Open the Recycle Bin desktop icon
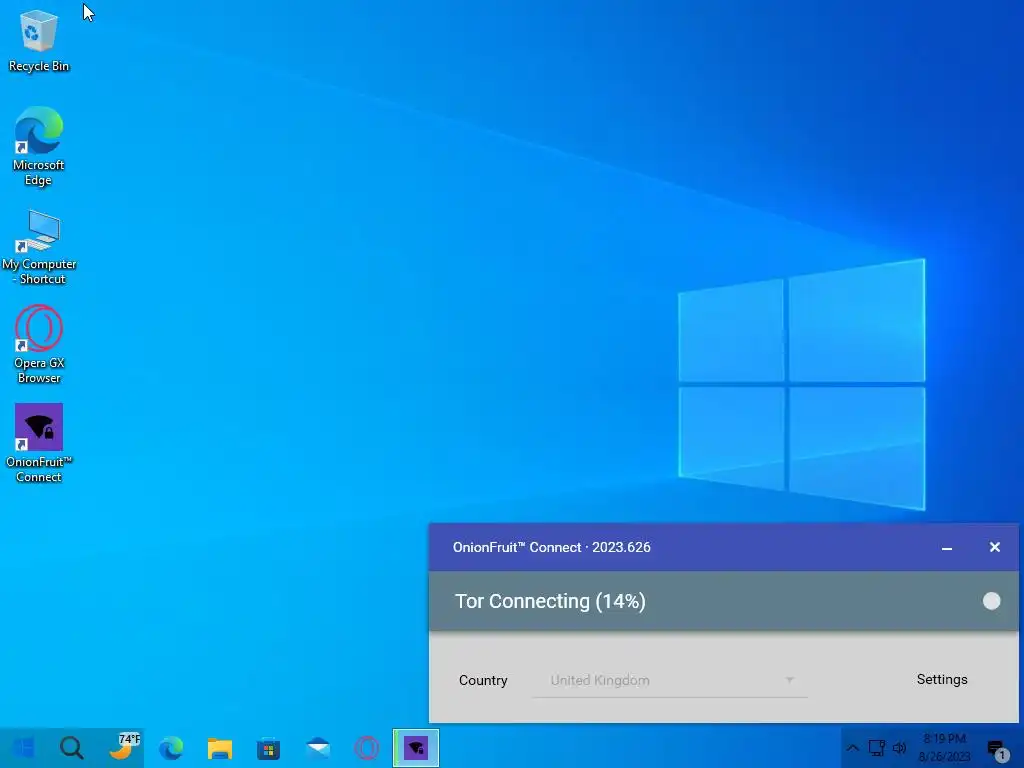The image size is (1024, 768). (x=39, y=40)
